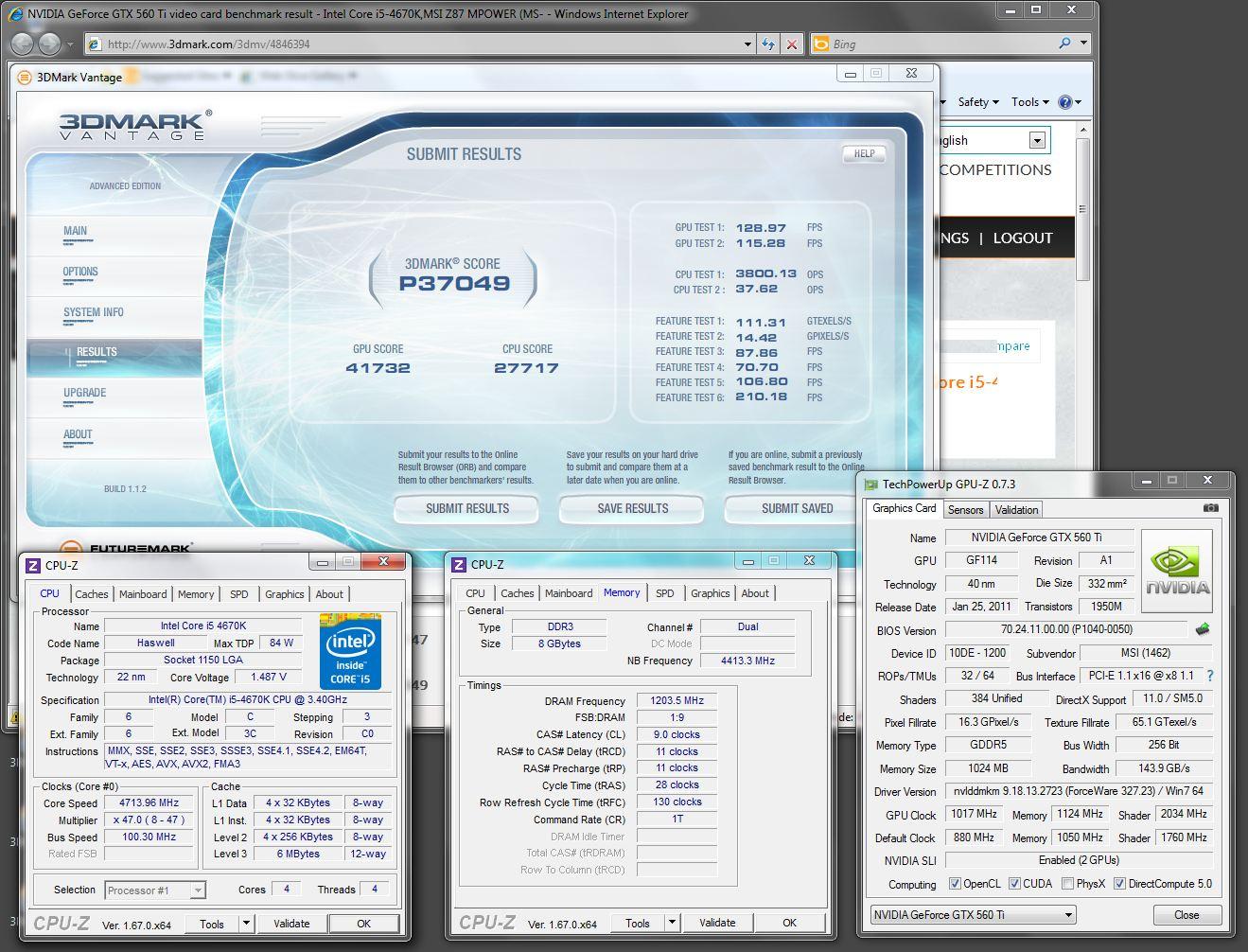1248x952 pixels.
Task: Click the refresh icon beside the address bar
Action: (768, 44)
